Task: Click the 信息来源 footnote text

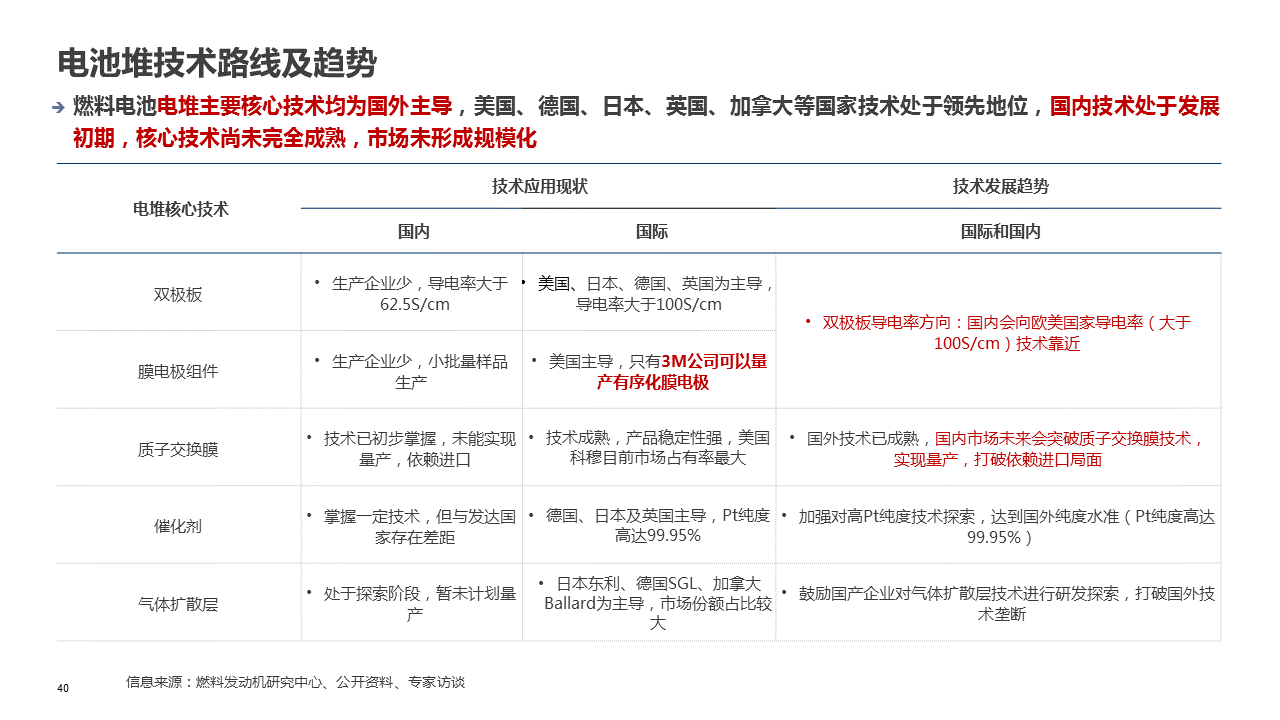Action: (295, 682)
